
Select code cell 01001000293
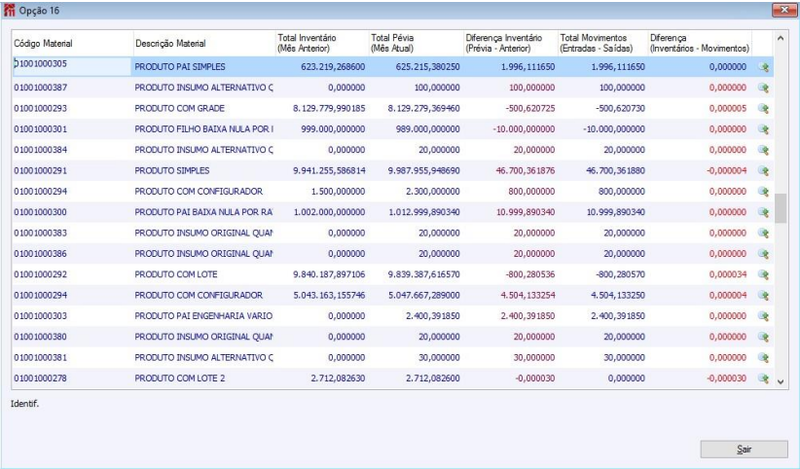coord(72,109)
